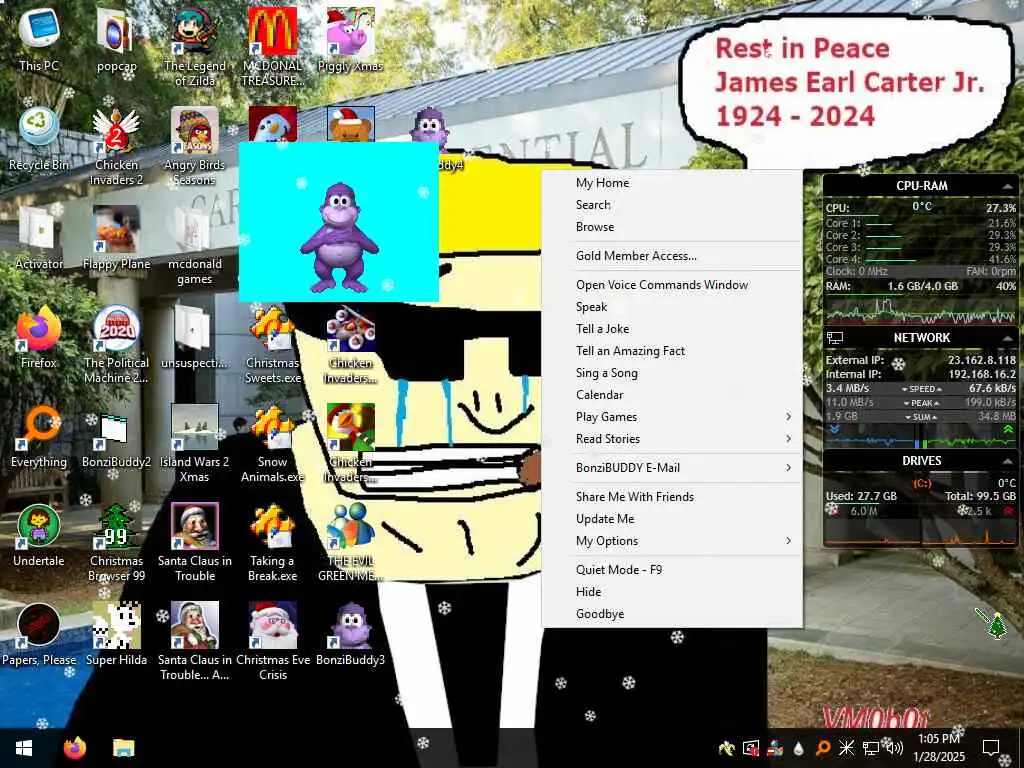Open the network tray icon
Viewport: 1024px width, 768px height.
(871, 748)
